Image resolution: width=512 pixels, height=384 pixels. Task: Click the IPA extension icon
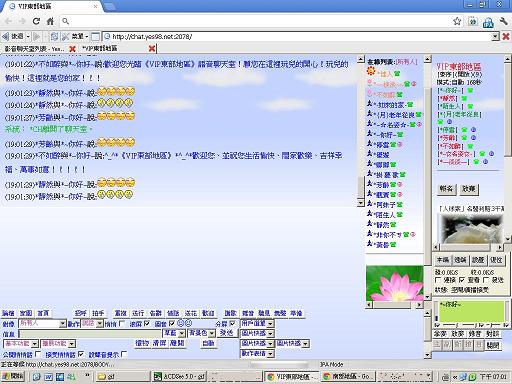click(x=488, y=22)
